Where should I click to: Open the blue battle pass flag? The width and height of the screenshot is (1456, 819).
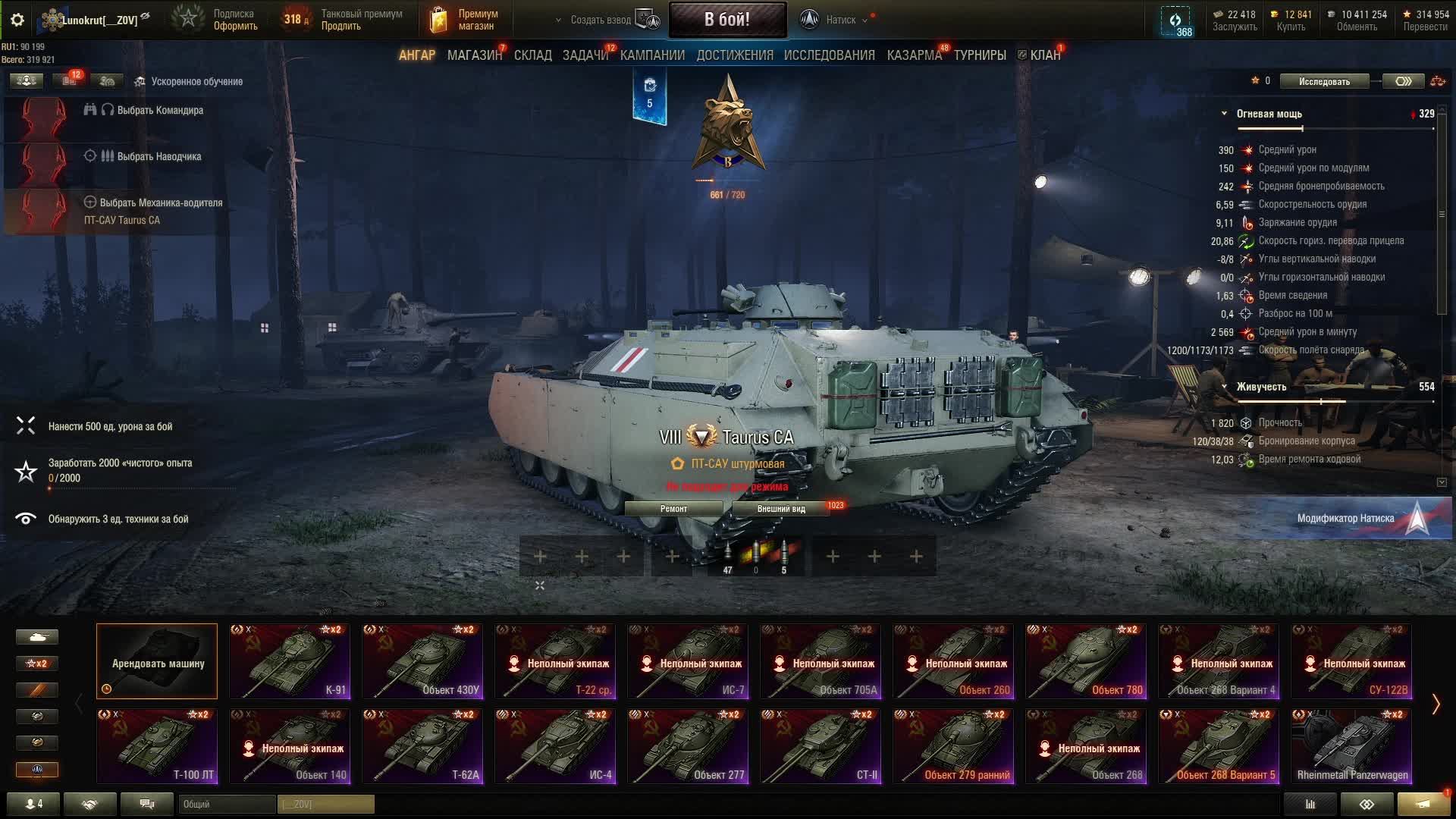[650, 95]
